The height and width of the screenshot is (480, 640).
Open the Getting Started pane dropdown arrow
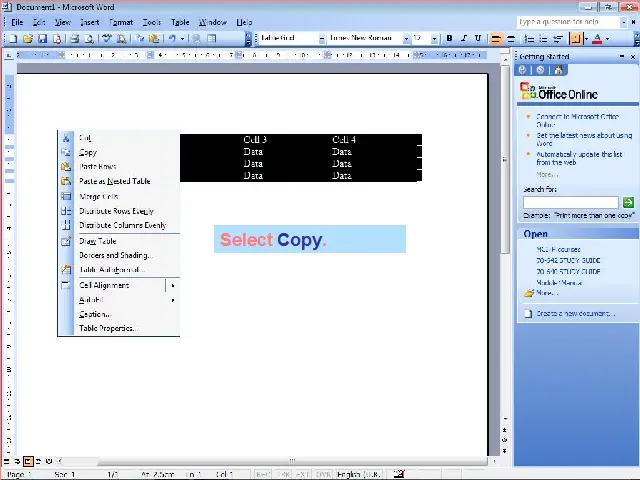click(x=621, y=56)
